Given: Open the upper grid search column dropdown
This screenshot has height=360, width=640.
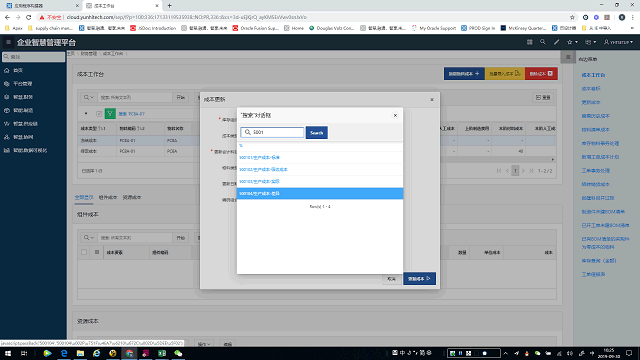Looking at the screenshot, I should point(89,98).
